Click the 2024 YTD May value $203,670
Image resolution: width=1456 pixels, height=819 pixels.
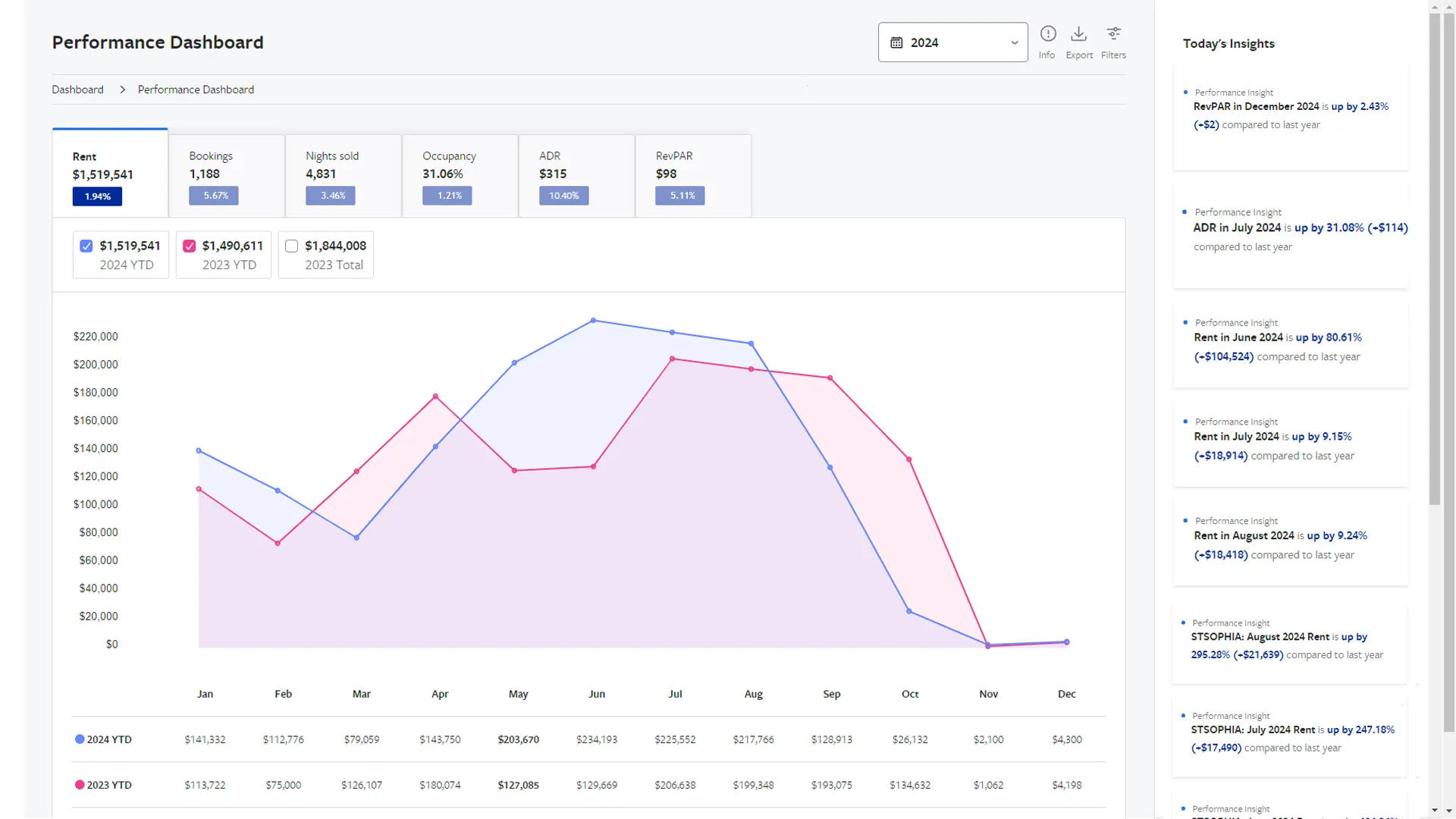[x=519, y=739]
